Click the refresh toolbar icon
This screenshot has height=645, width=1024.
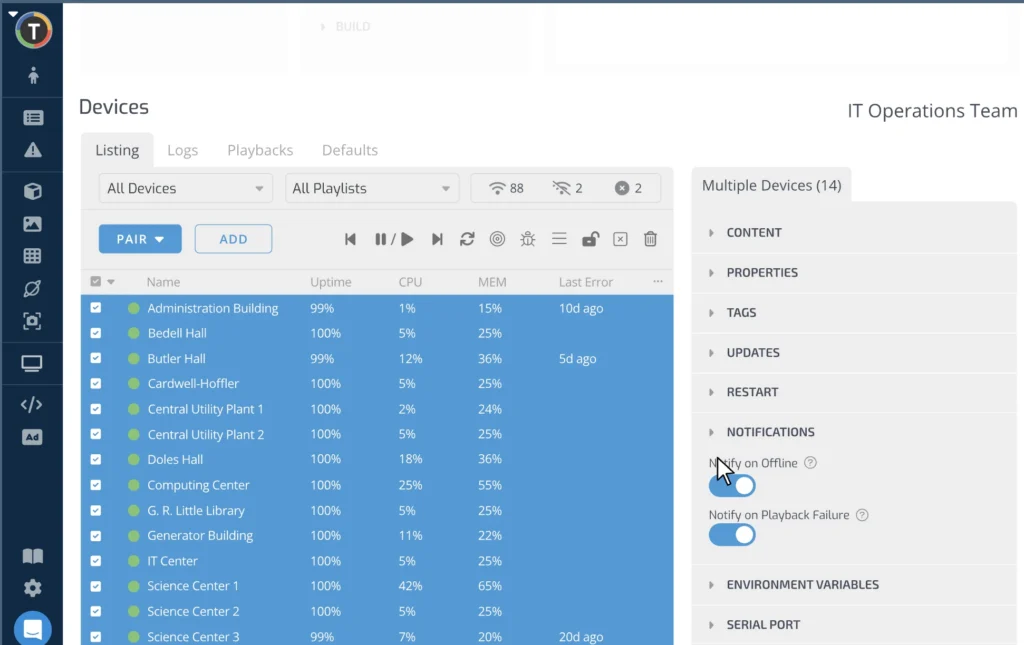coord(467,239)
